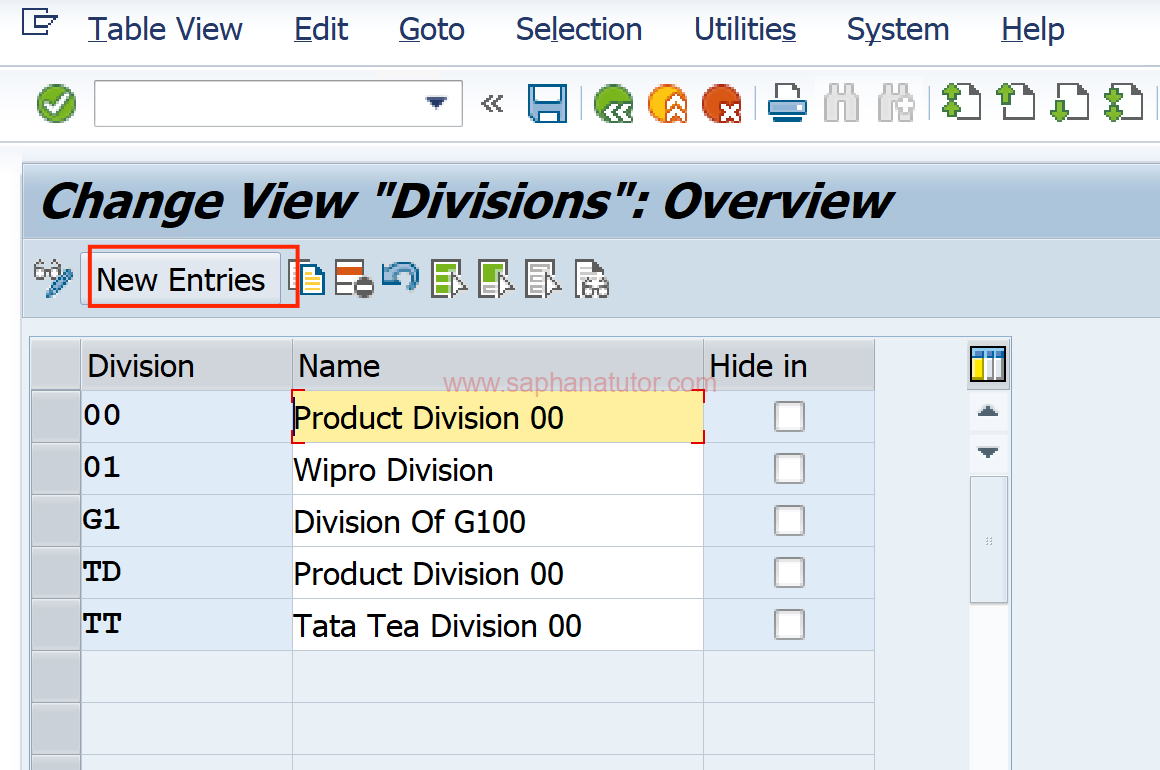Go to Last Page icon
This screenshot has width=1160, height=770.
click(1124, 102)
